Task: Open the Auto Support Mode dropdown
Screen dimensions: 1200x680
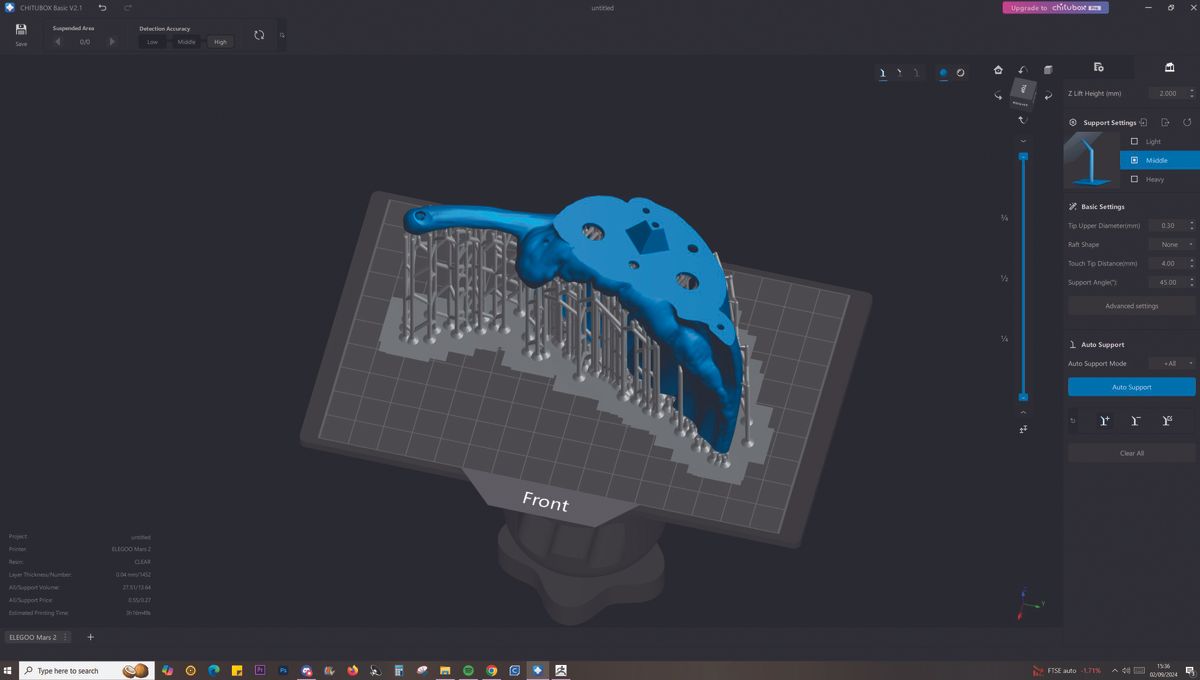Action: click(x=1172, y=363)
